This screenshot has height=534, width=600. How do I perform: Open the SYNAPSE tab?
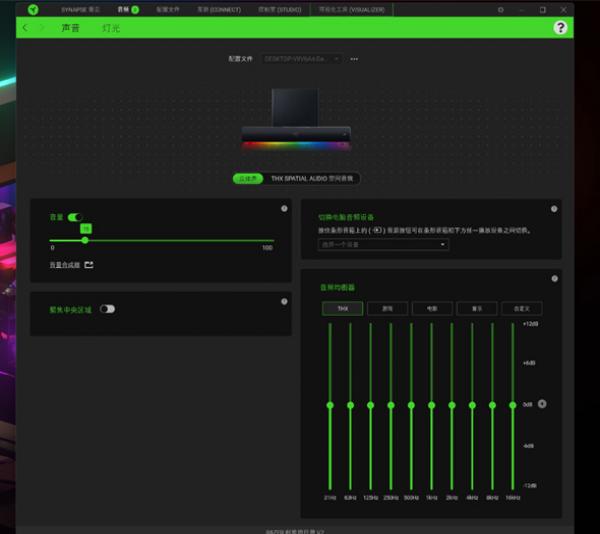point(80,10)
